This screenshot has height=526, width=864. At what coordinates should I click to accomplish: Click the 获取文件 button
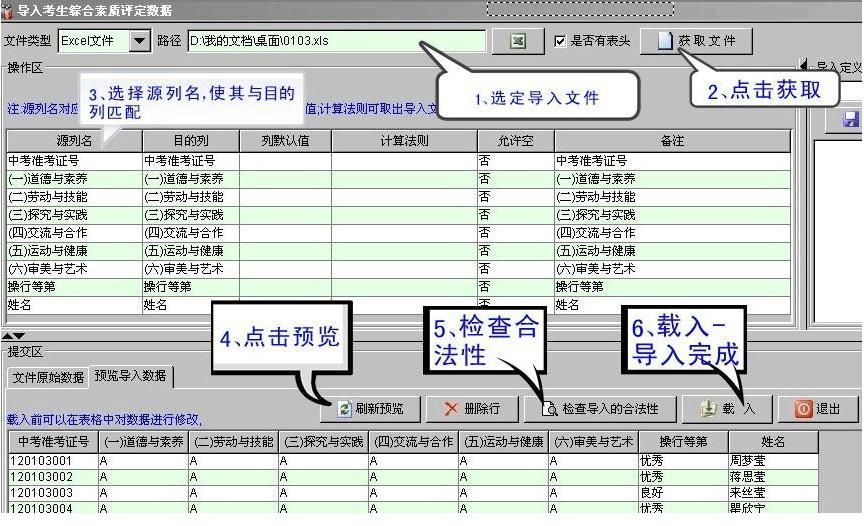click(x=696, y=41)
